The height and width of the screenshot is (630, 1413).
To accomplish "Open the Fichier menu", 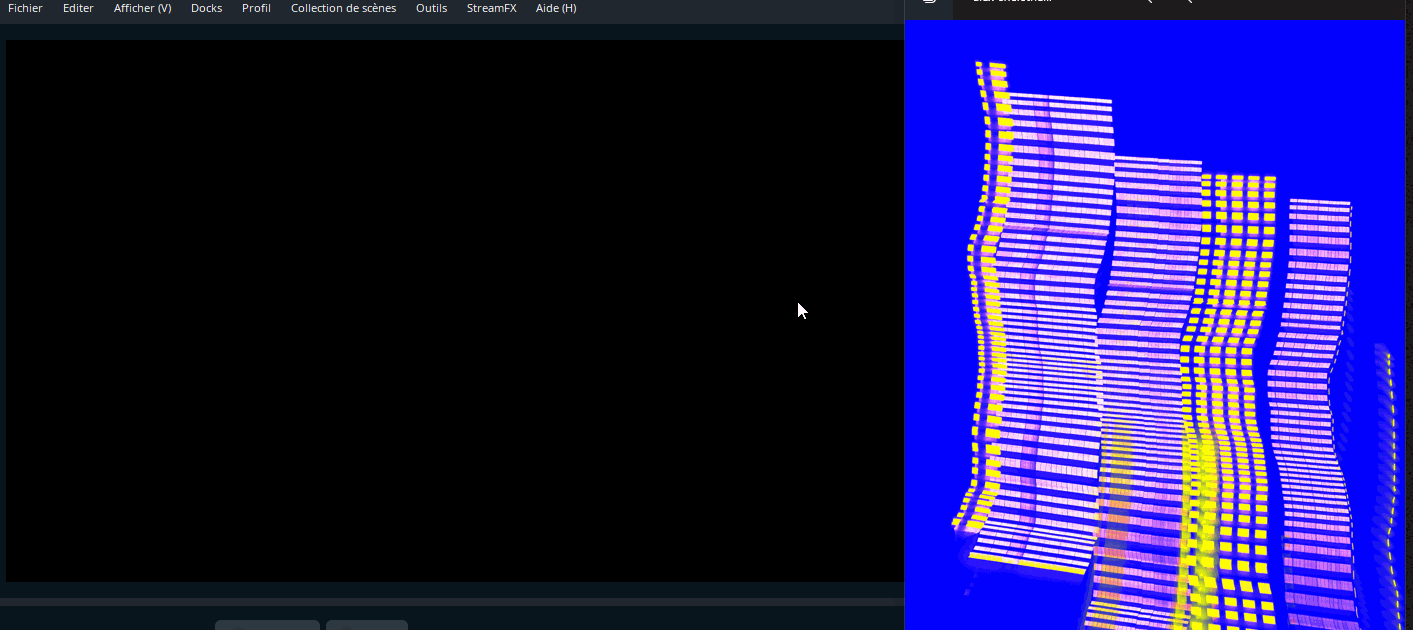I will click(25, 8).
